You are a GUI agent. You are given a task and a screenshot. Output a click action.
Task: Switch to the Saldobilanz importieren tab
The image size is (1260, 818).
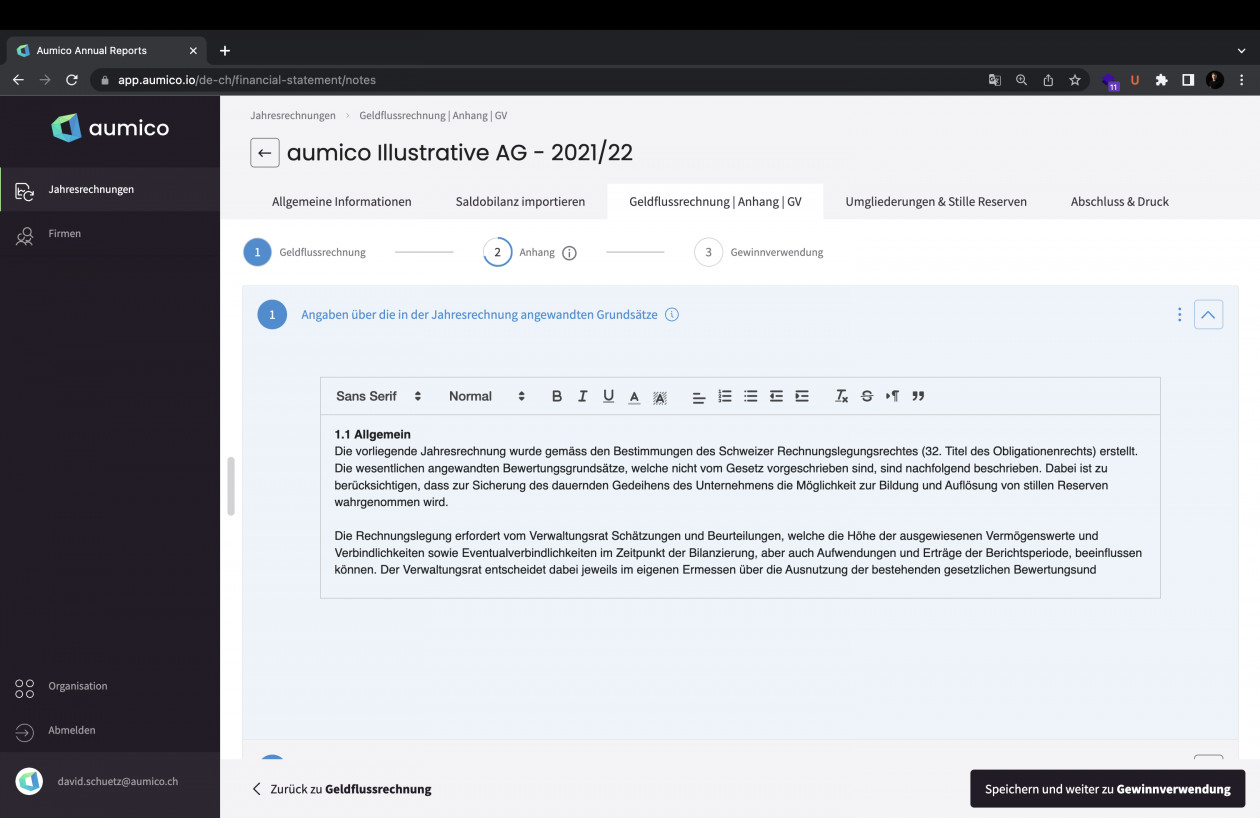coord(520,201)
